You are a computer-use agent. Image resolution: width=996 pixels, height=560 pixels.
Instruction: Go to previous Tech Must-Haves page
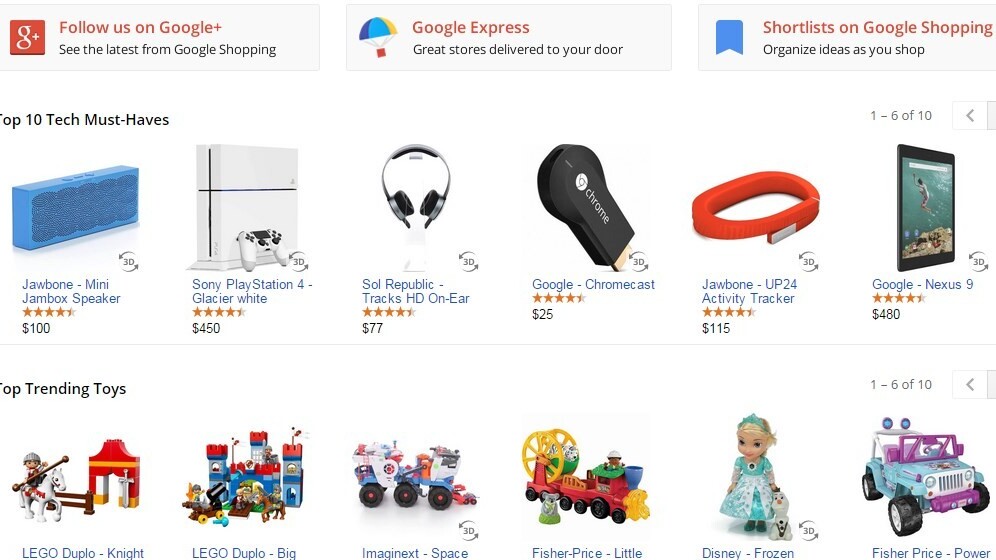(x=969, y=116)
